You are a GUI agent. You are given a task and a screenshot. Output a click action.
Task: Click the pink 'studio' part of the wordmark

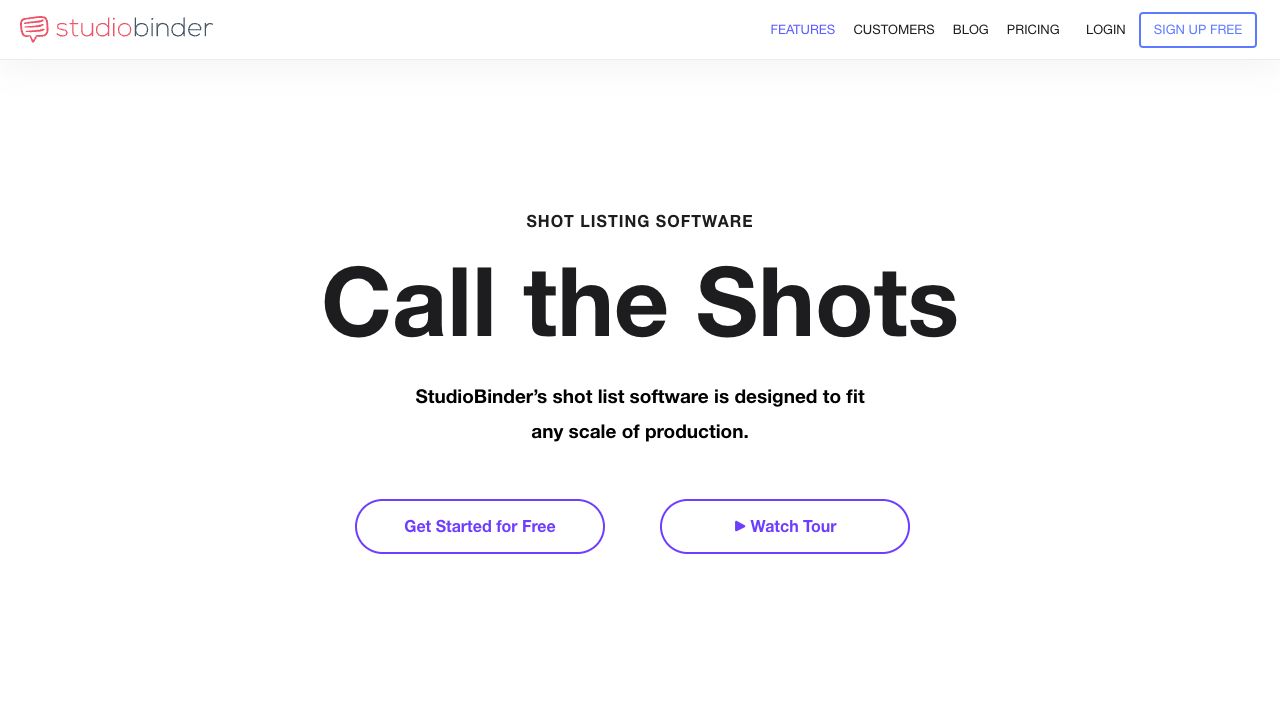pos(93,28)
